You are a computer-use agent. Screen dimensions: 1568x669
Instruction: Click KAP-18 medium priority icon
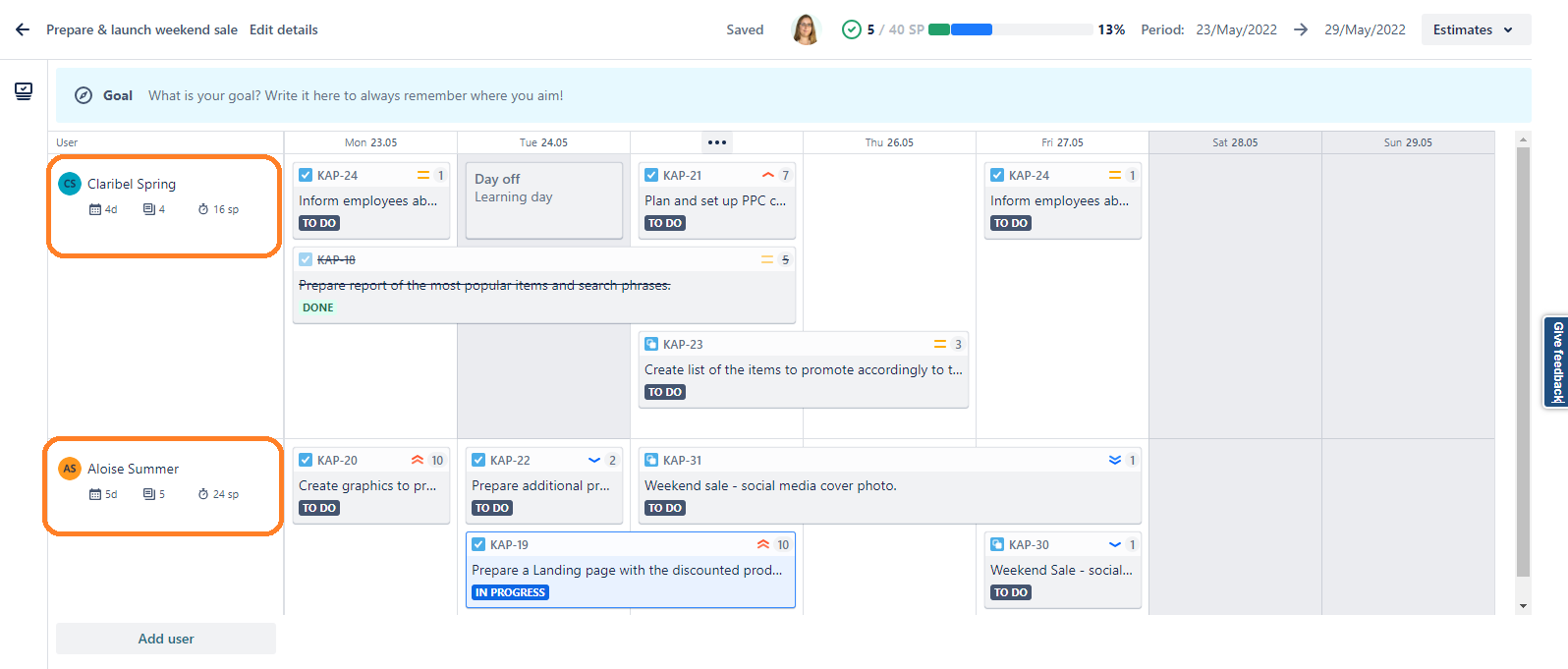(767, 259)
